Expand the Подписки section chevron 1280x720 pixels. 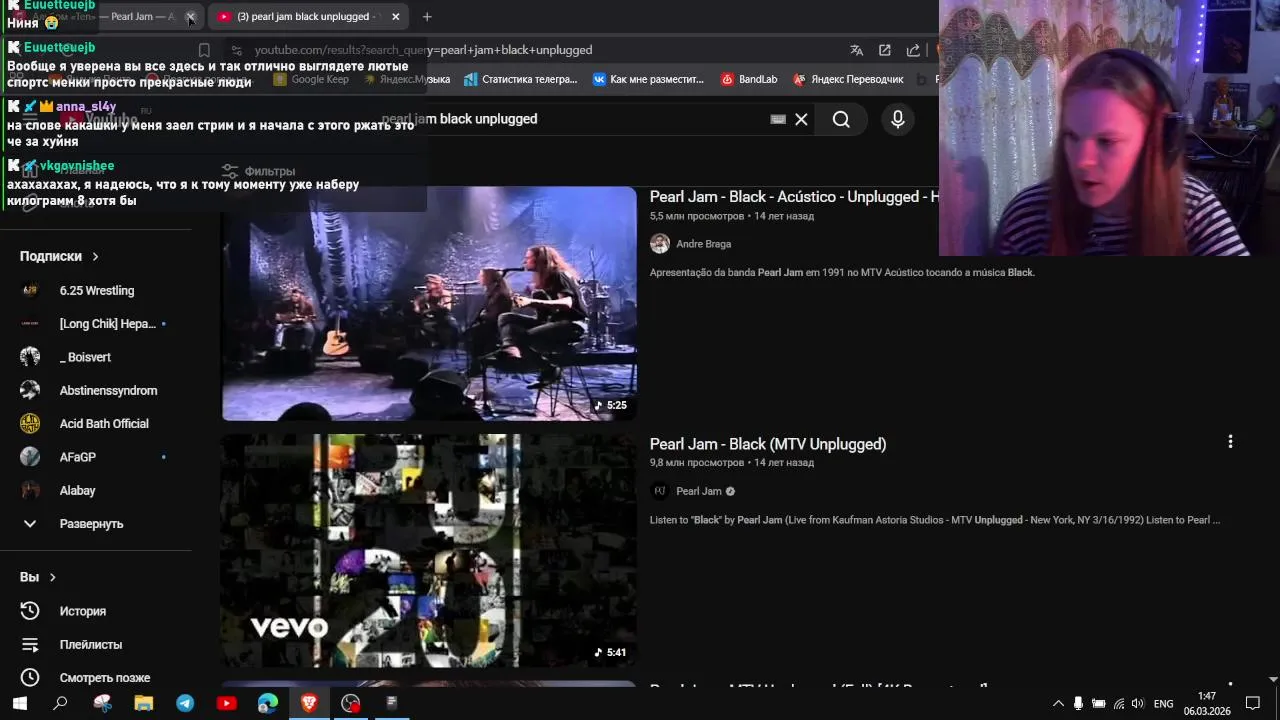click(x=95, y=257)
